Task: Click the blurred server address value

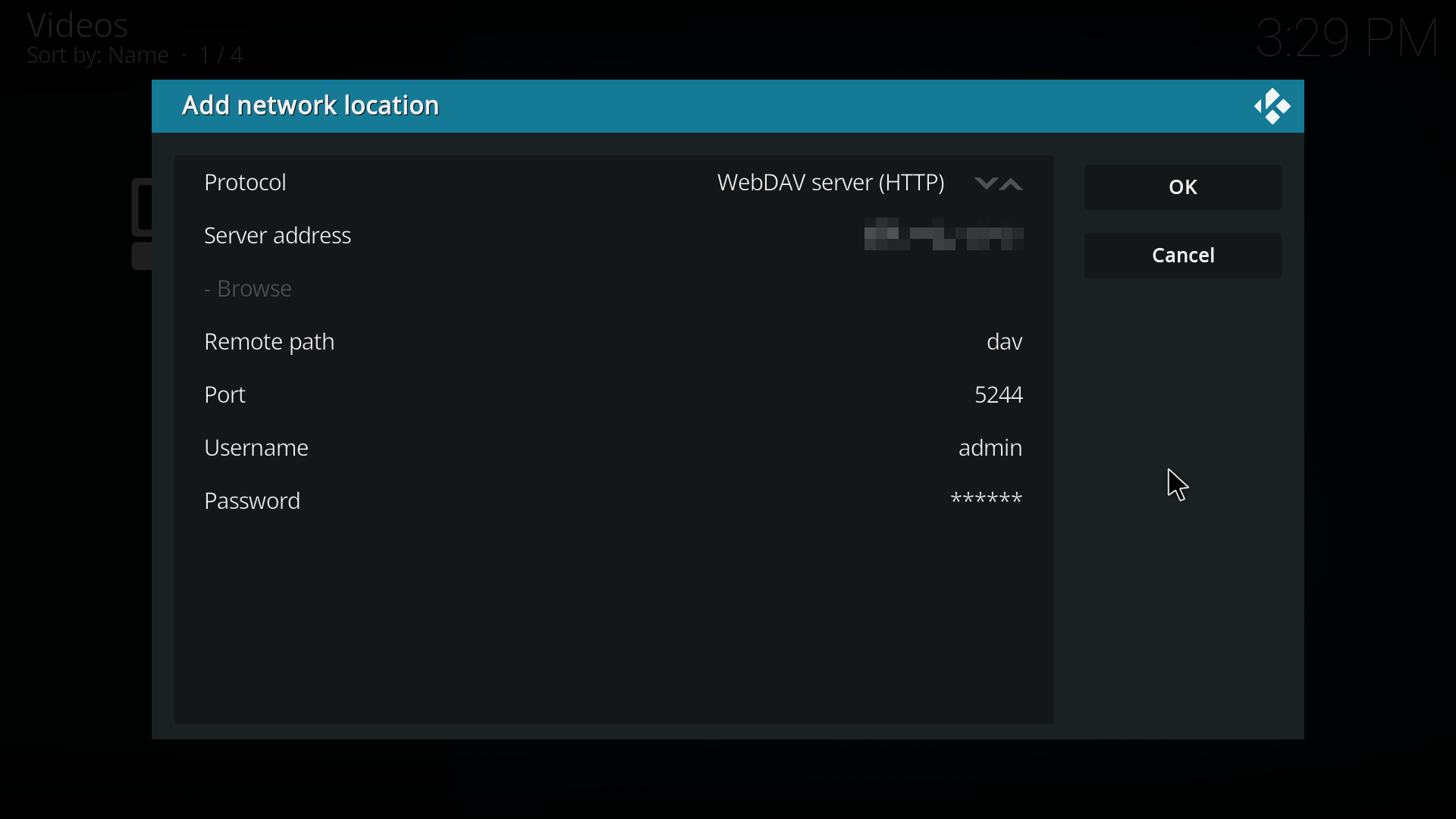Action: (943, 235)
